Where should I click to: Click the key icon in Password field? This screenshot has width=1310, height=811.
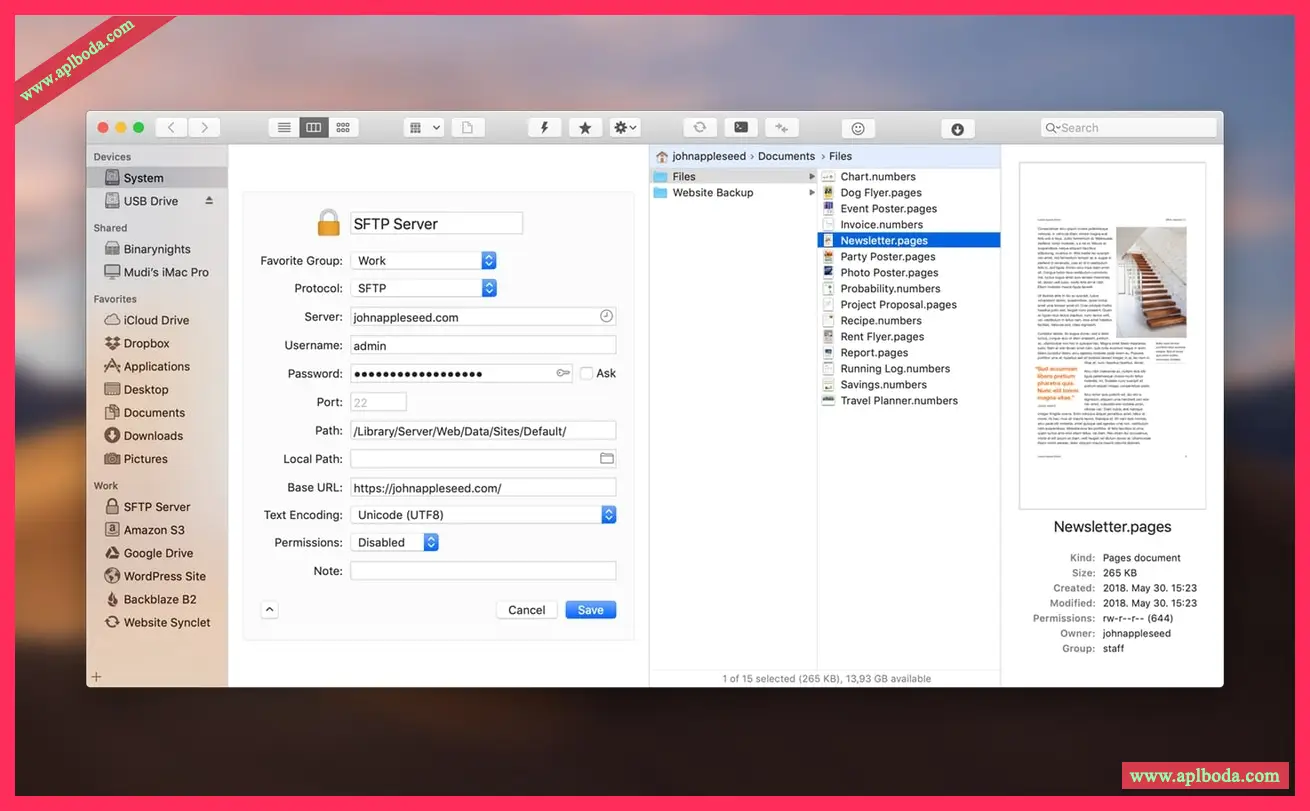564,373
